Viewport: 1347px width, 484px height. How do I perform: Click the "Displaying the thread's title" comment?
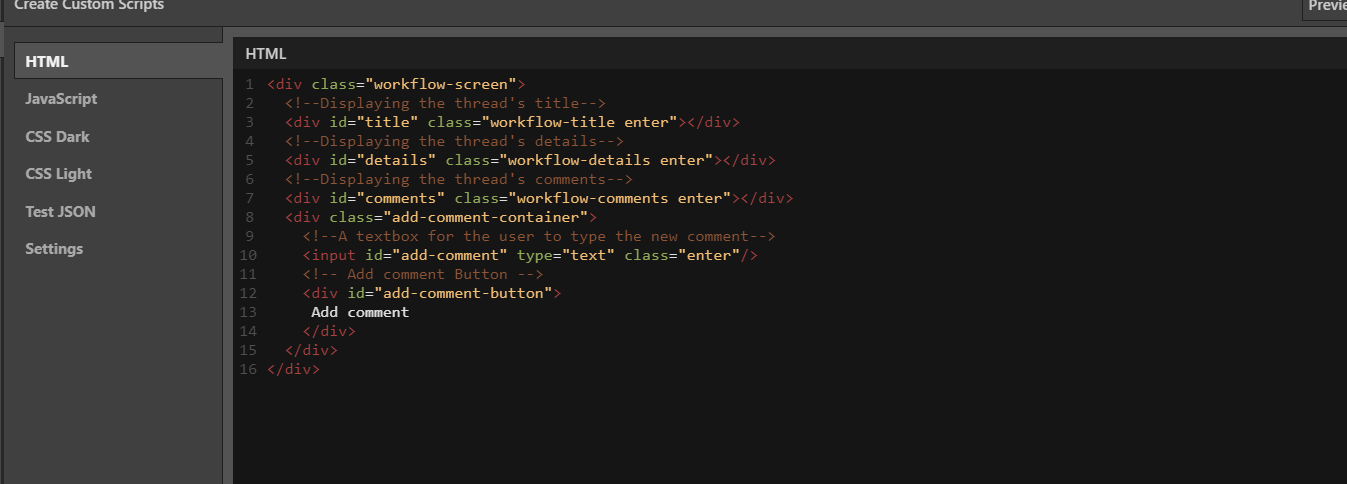tap(445, 103)
